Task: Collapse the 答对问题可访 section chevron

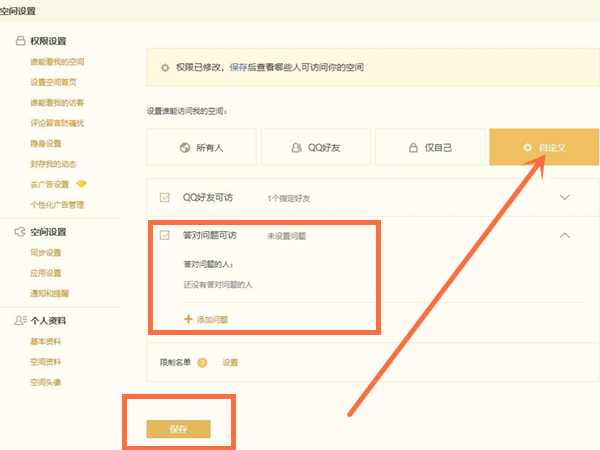Action: (564, 236)
